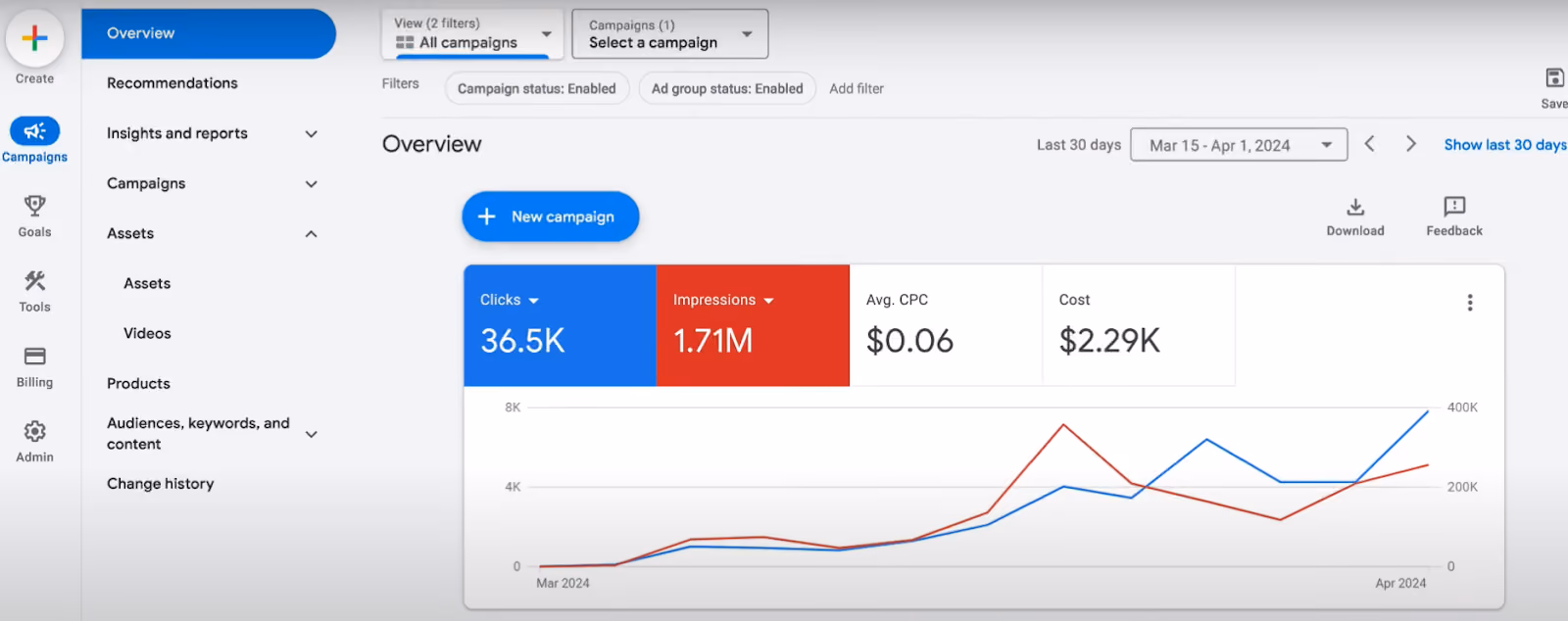Open Change history in the sidebar
Image resolution: width=1568 pixels, height=621 pixels.
pos(161,484)
